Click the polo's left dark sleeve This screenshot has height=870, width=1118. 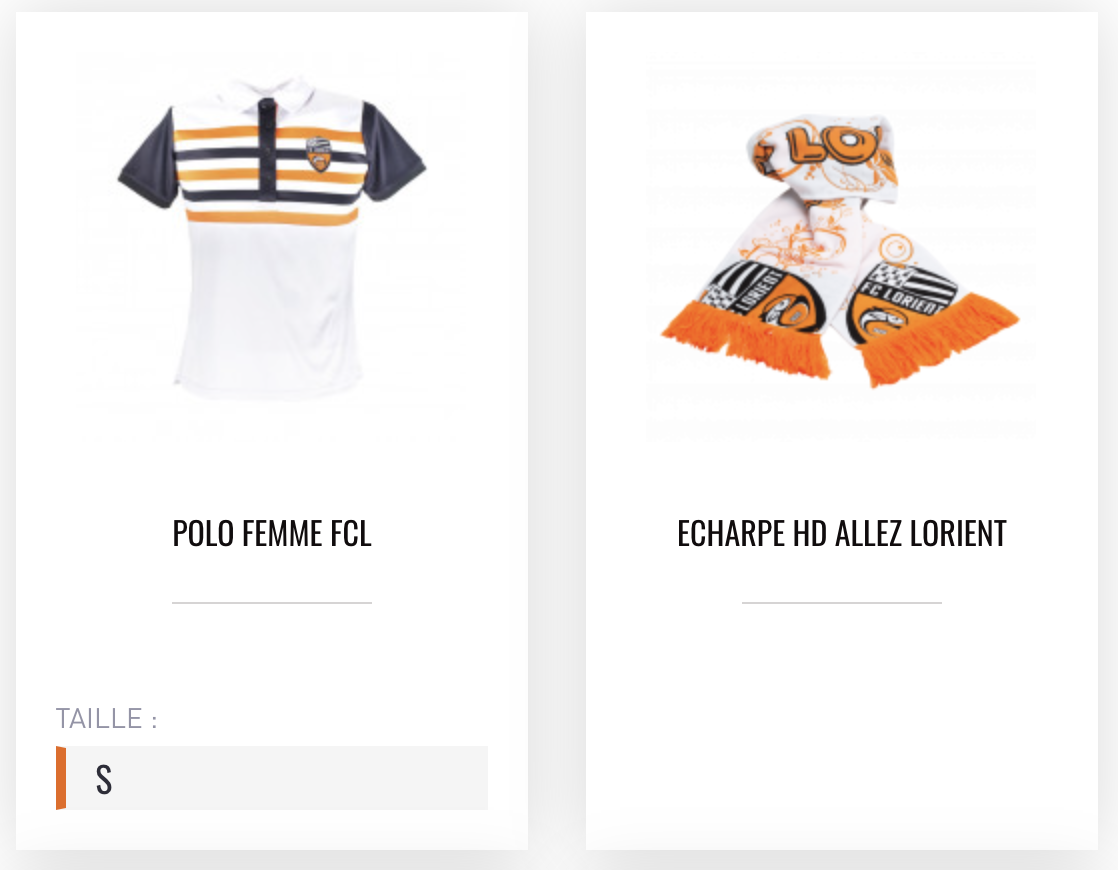point(148,158)
